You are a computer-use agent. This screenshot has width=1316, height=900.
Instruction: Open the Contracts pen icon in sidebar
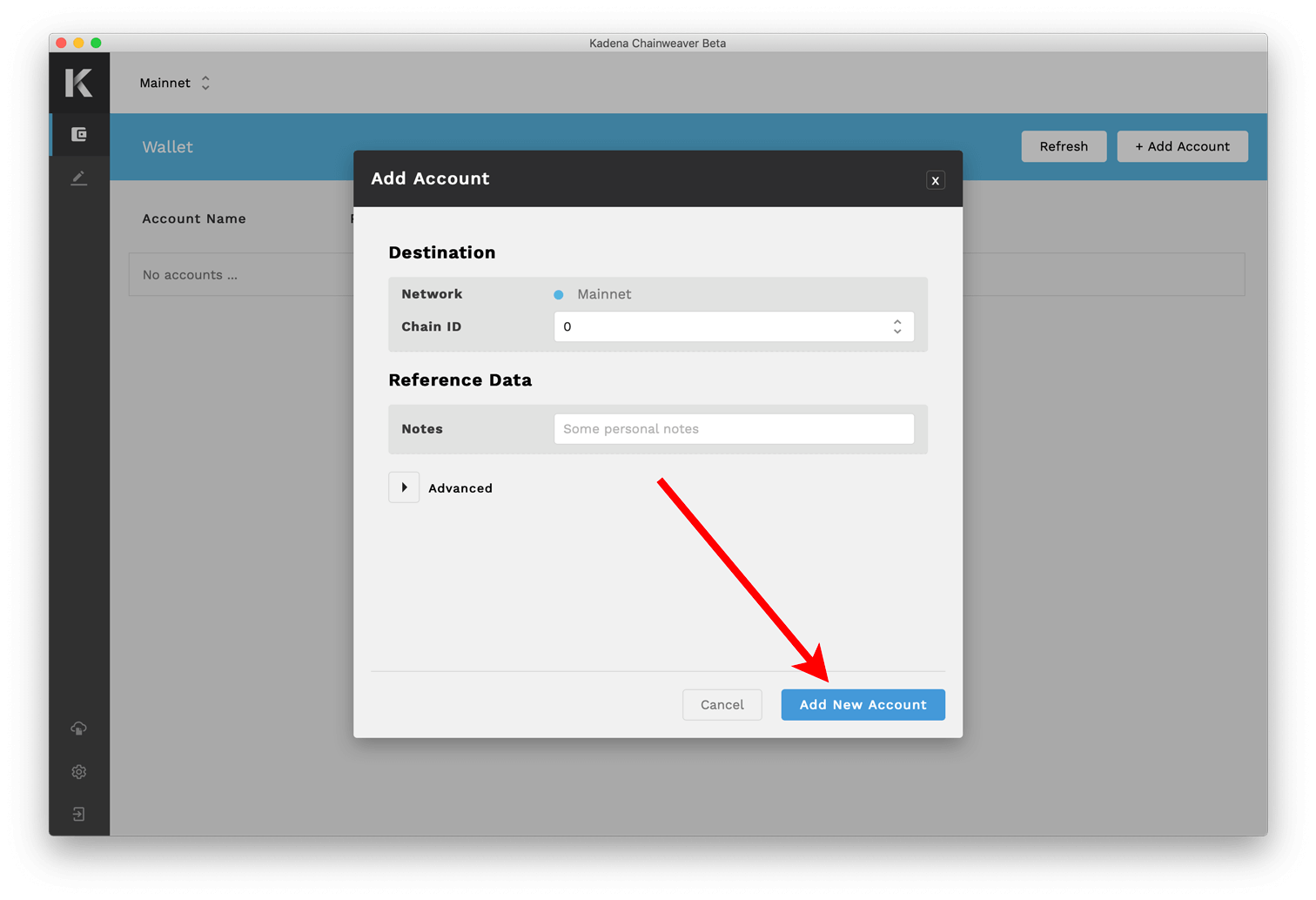click(79, 178)
